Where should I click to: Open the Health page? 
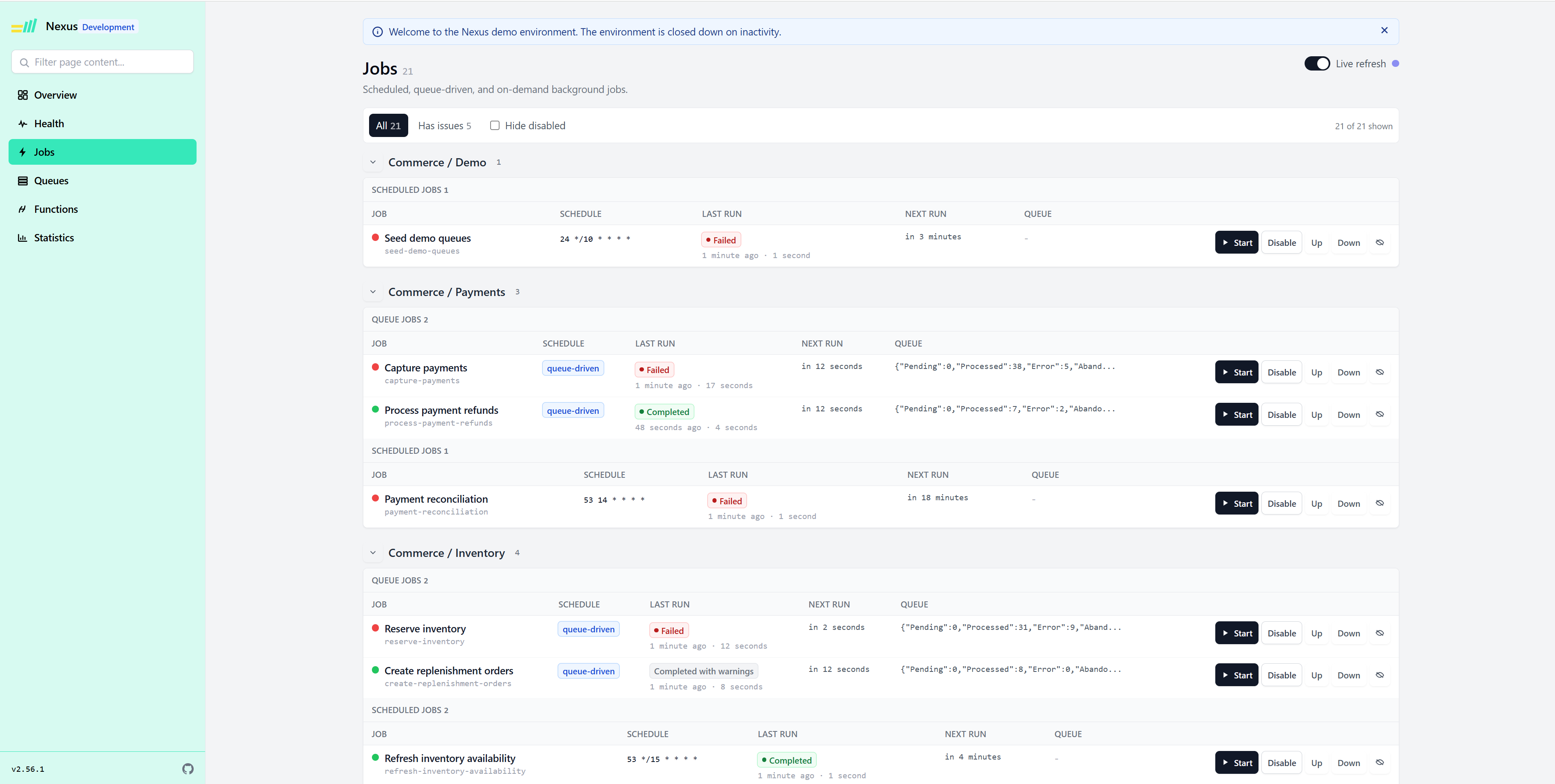pyautogui.click(x=103, y=124)
